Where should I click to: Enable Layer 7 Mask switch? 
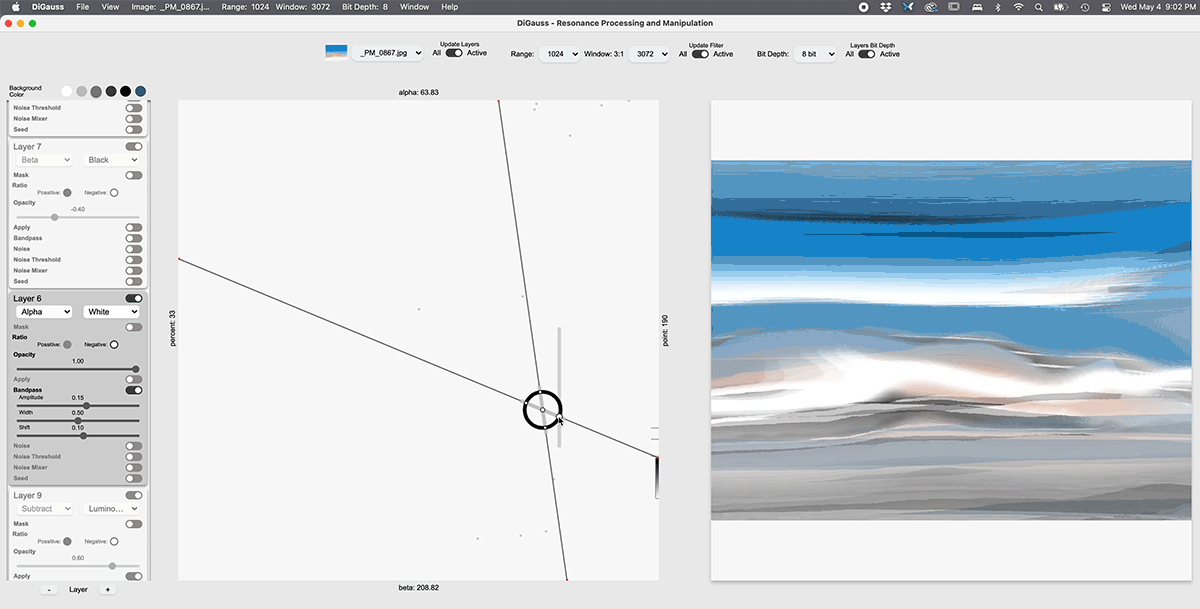pos(133,175)
